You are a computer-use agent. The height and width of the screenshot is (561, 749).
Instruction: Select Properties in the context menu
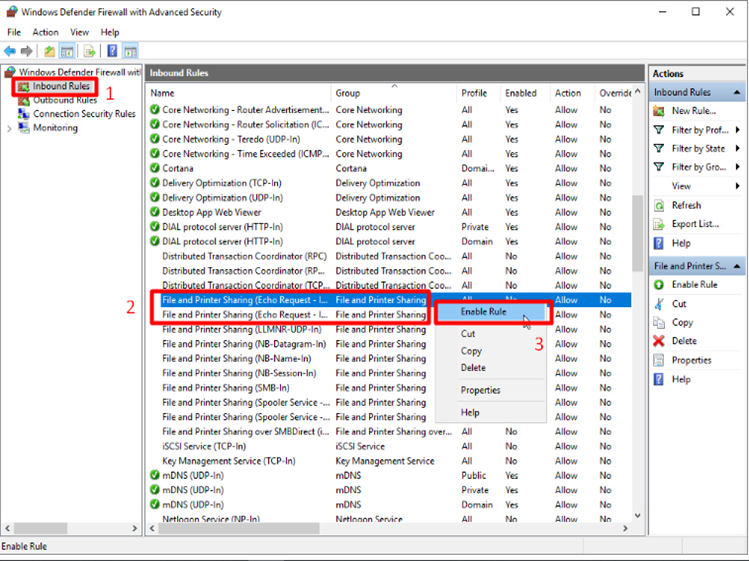[480, 390]
